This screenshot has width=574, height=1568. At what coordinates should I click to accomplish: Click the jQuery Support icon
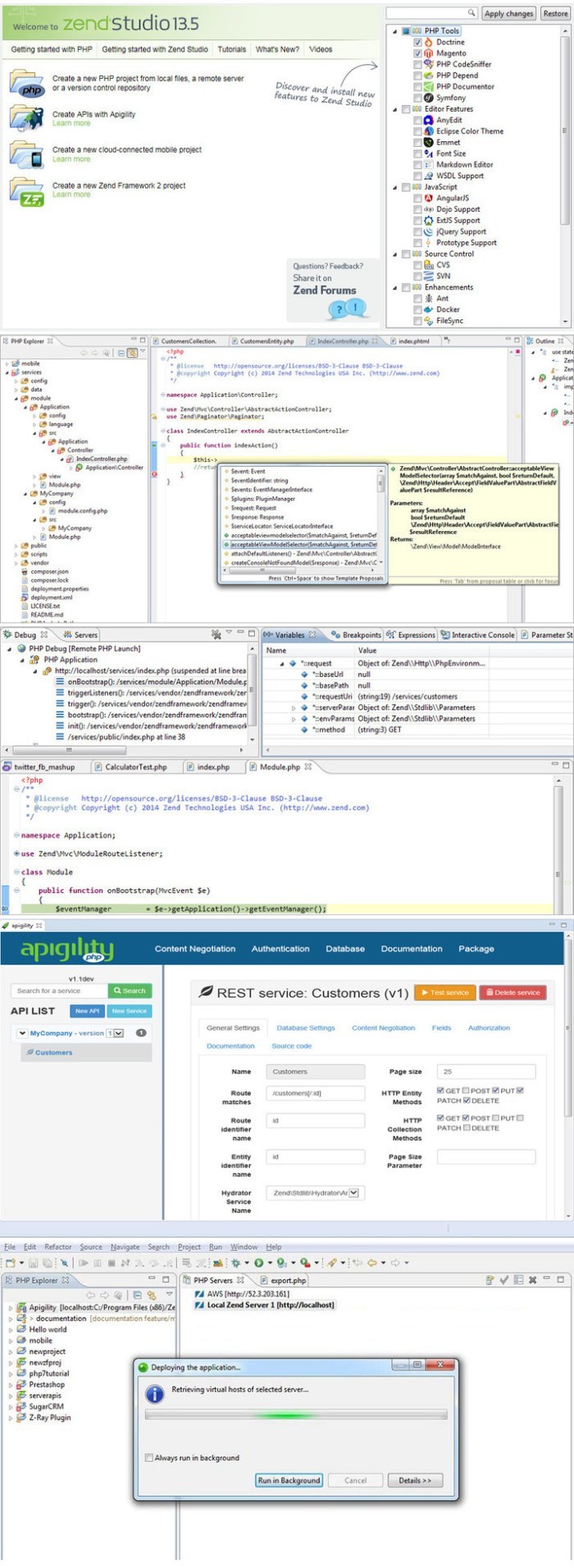tap(429, 231)
